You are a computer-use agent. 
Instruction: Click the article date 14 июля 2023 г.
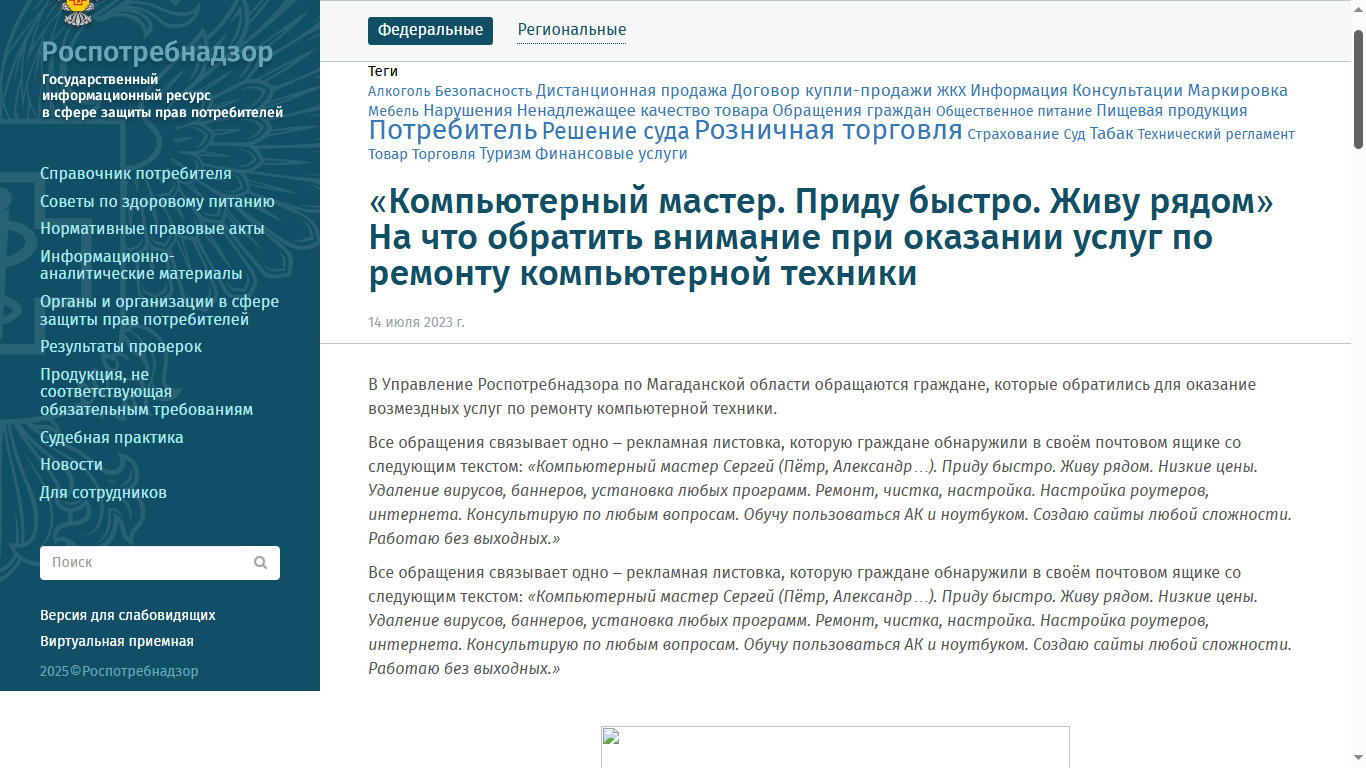point(417,322)
